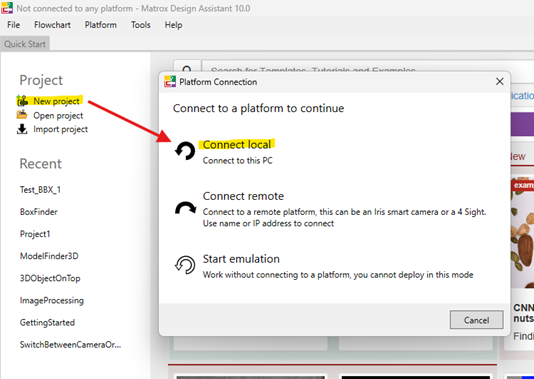
Task: Open recent project ModelFinder3D
Action: (49, 256)
